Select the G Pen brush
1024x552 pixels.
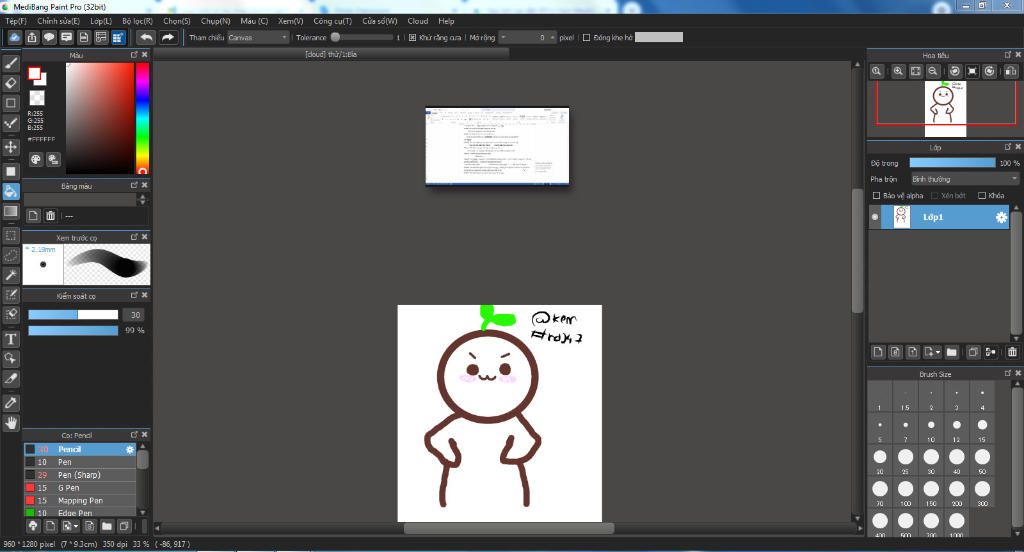pos(80,488)
